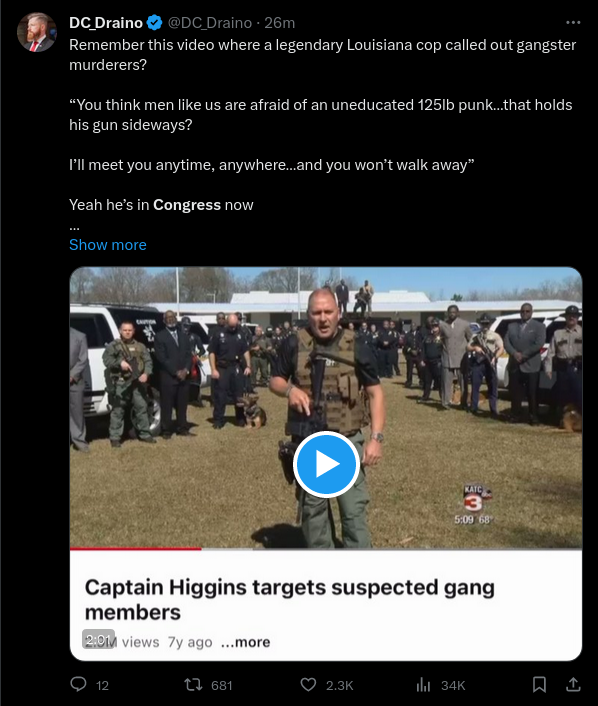Open the share upload icon
The image size is (598, 706).
click(x=573, y=684)
